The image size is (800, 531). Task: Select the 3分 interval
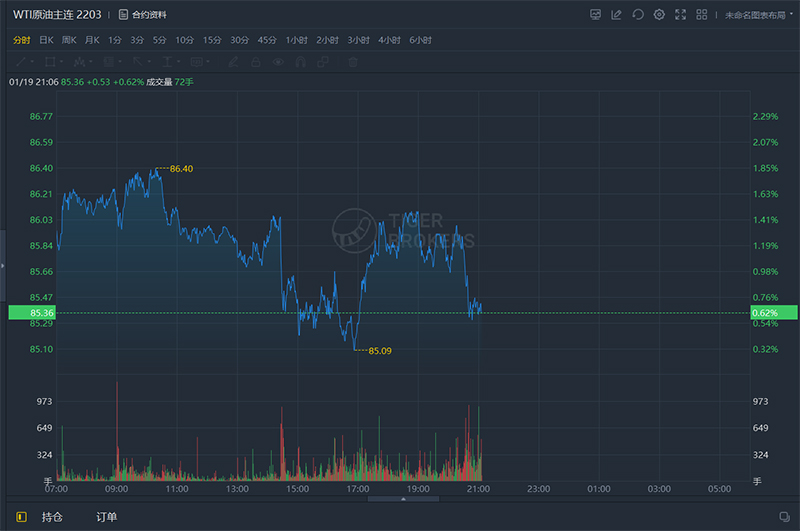point(137,40)
